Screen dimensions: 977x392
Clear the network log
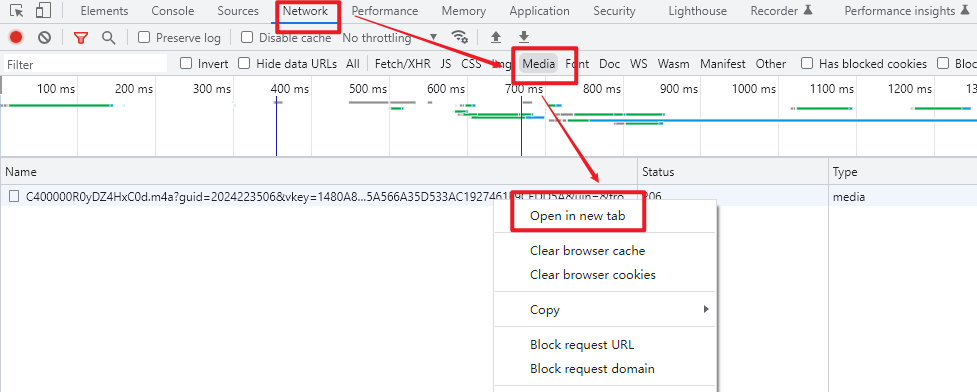click(x=44, y=37)
